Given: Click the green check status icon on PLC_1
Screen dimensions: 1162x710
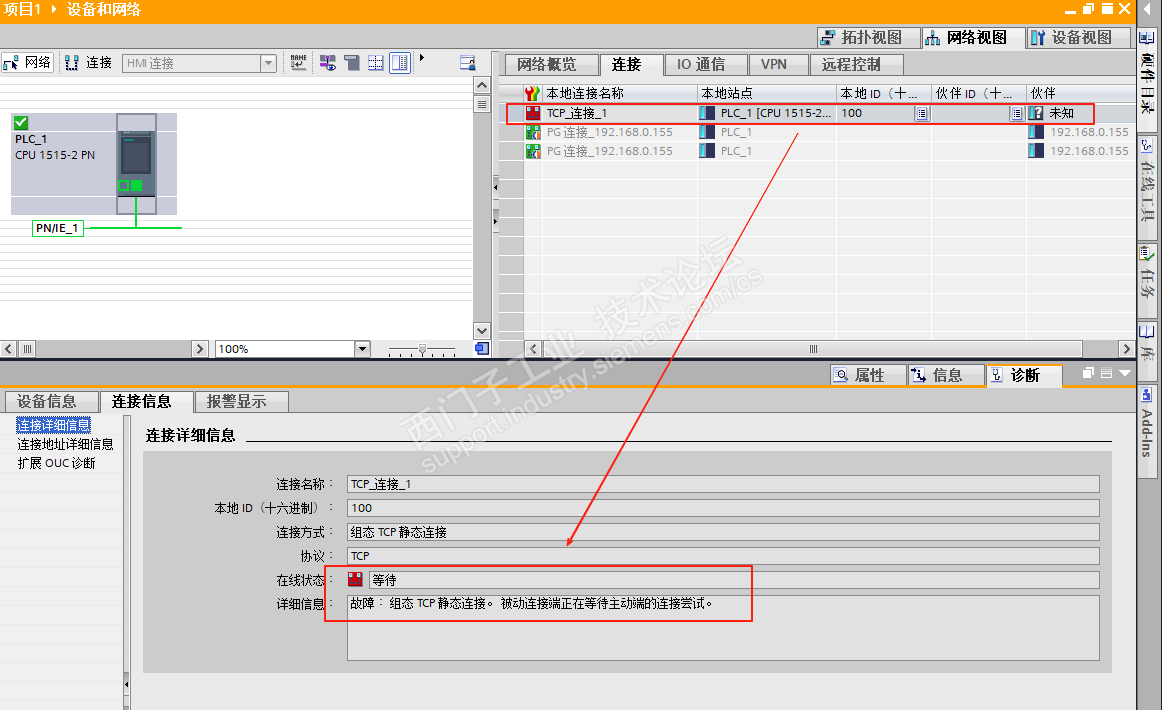Looking at the screenshot, I should 21,122.
